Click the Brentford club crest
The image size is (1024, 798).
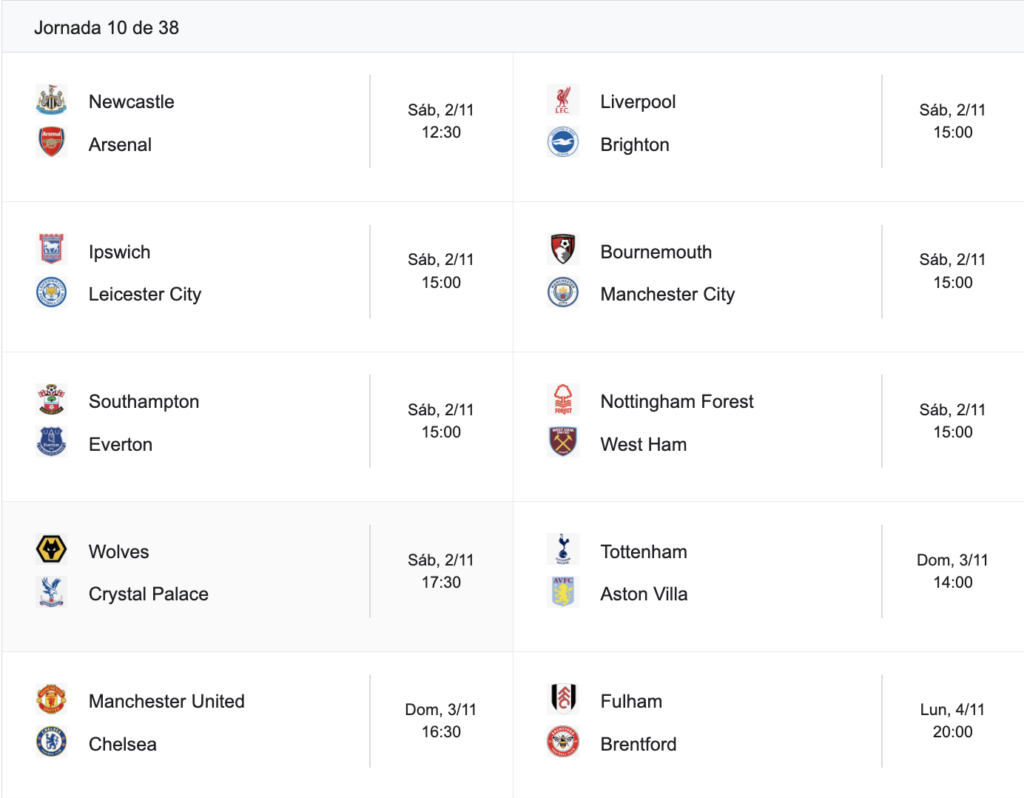click(563, 742)
